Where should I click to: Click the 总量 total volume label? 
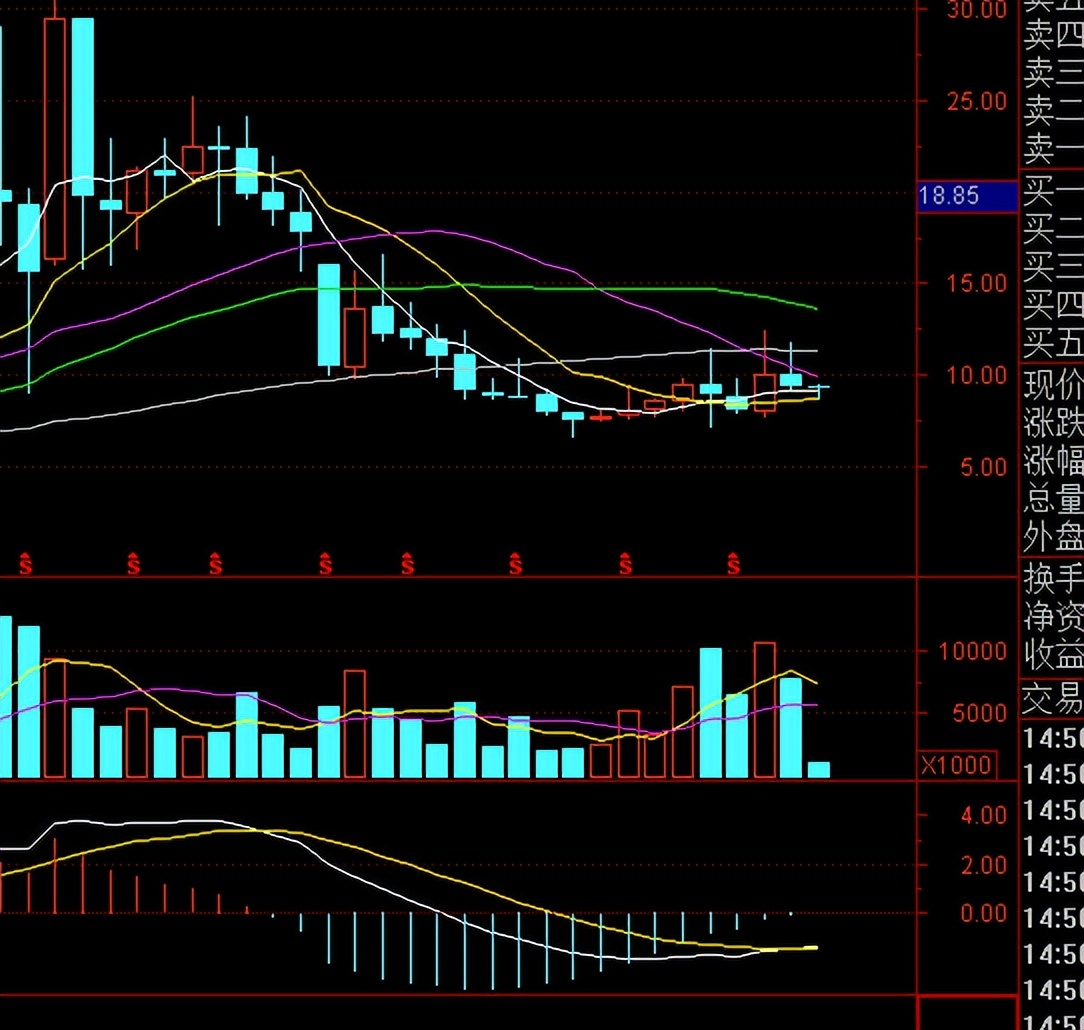1052,498
